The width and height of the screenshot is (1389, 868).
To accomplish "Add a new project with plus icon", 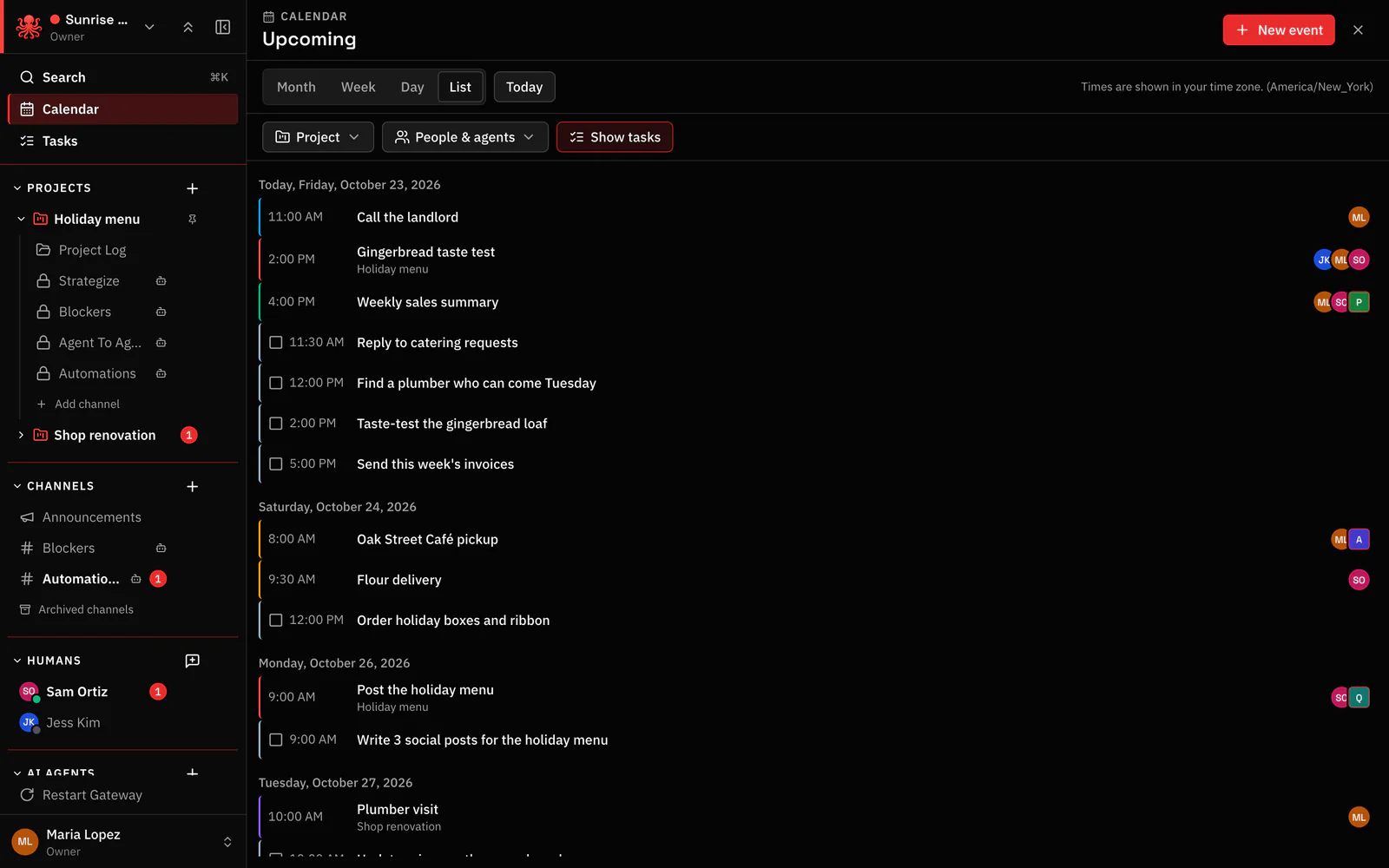I will [x=193, y=188].
